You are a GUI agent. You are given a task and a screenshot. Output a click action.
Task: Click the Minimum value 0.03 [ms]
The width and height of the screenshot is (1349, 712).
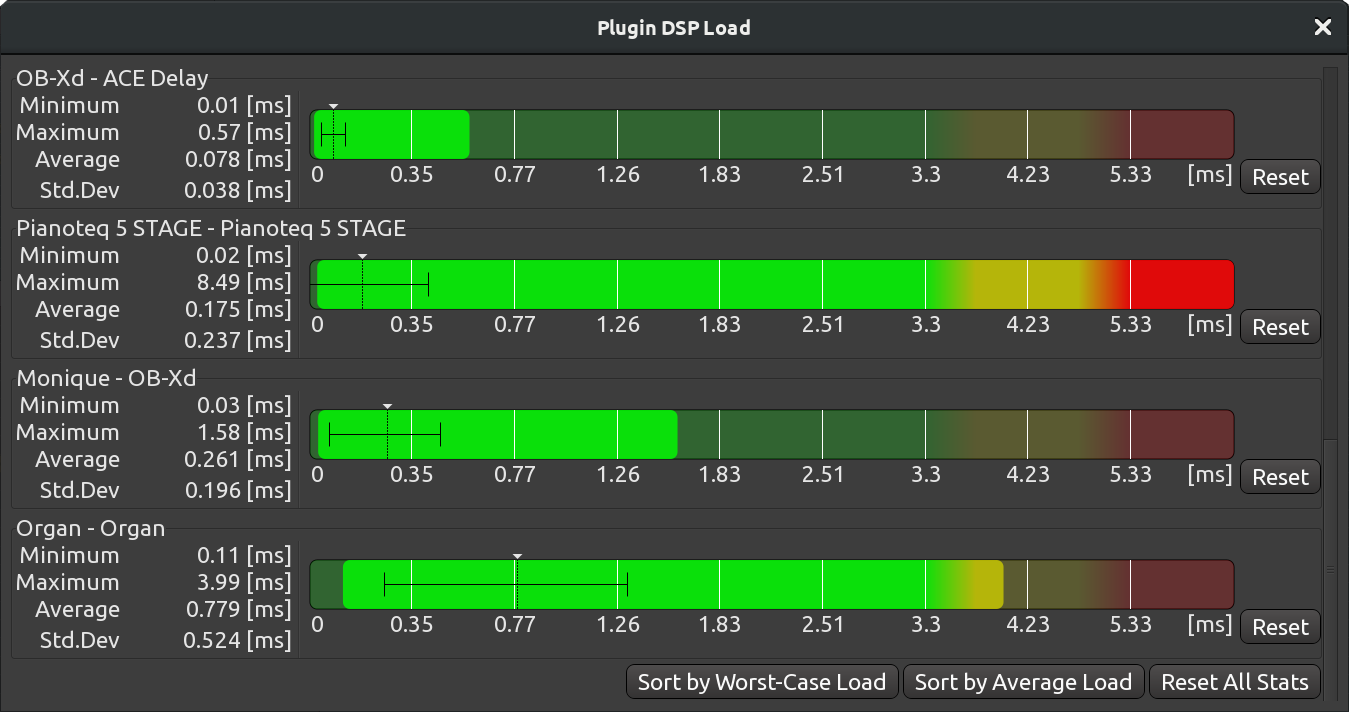tap(244, 406)
